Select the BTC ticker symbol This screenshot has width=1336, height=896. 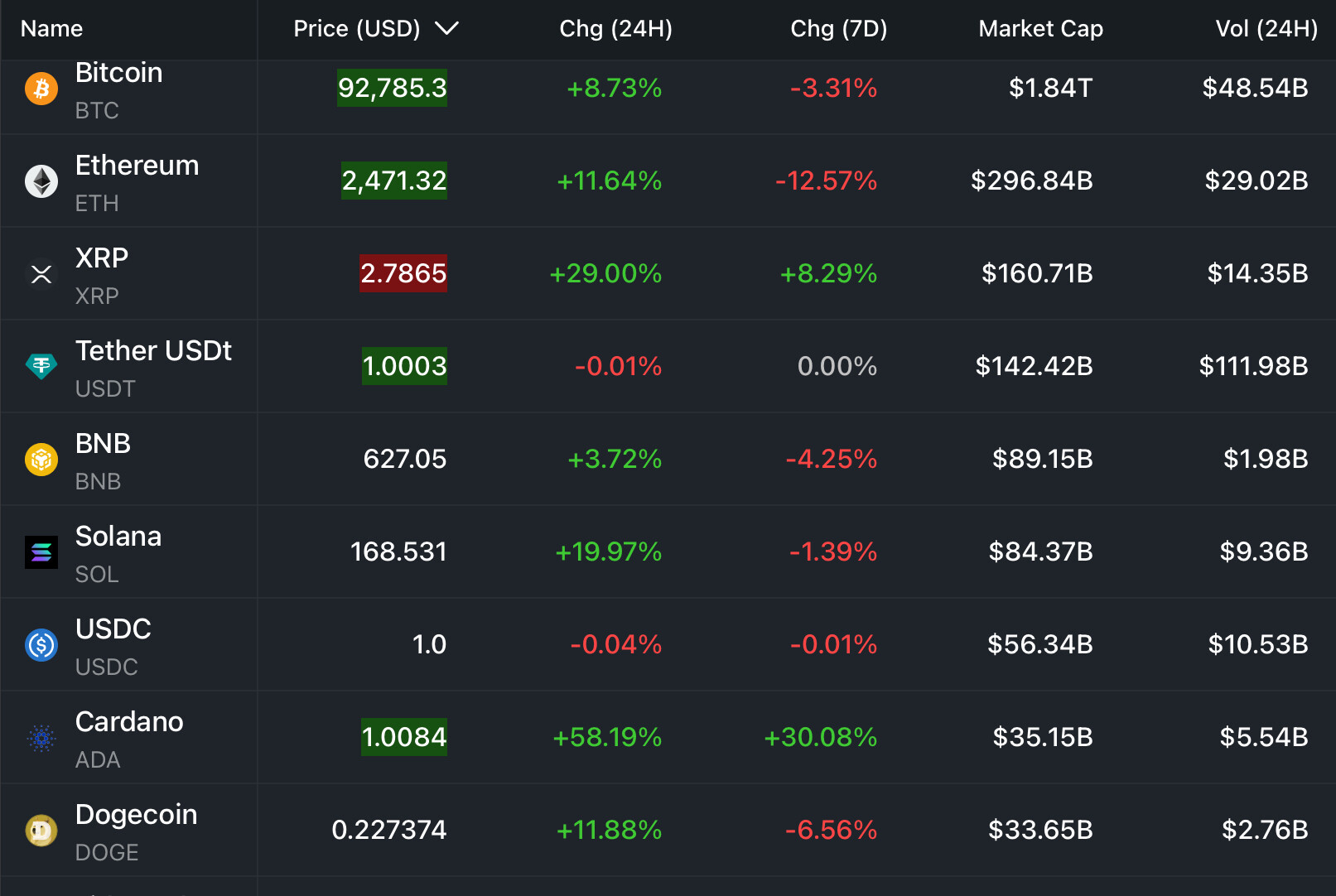(x=97, y=111)
